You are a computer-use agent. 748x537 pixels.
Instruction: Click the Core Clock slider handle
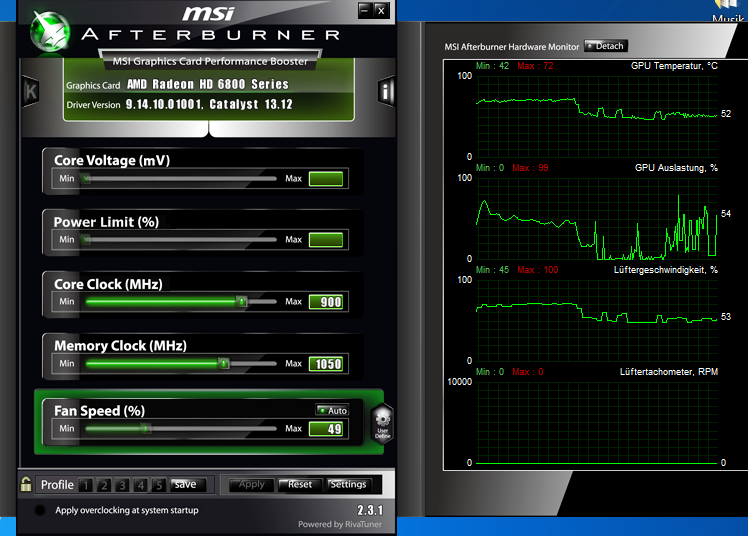click(x=242, y=301)
